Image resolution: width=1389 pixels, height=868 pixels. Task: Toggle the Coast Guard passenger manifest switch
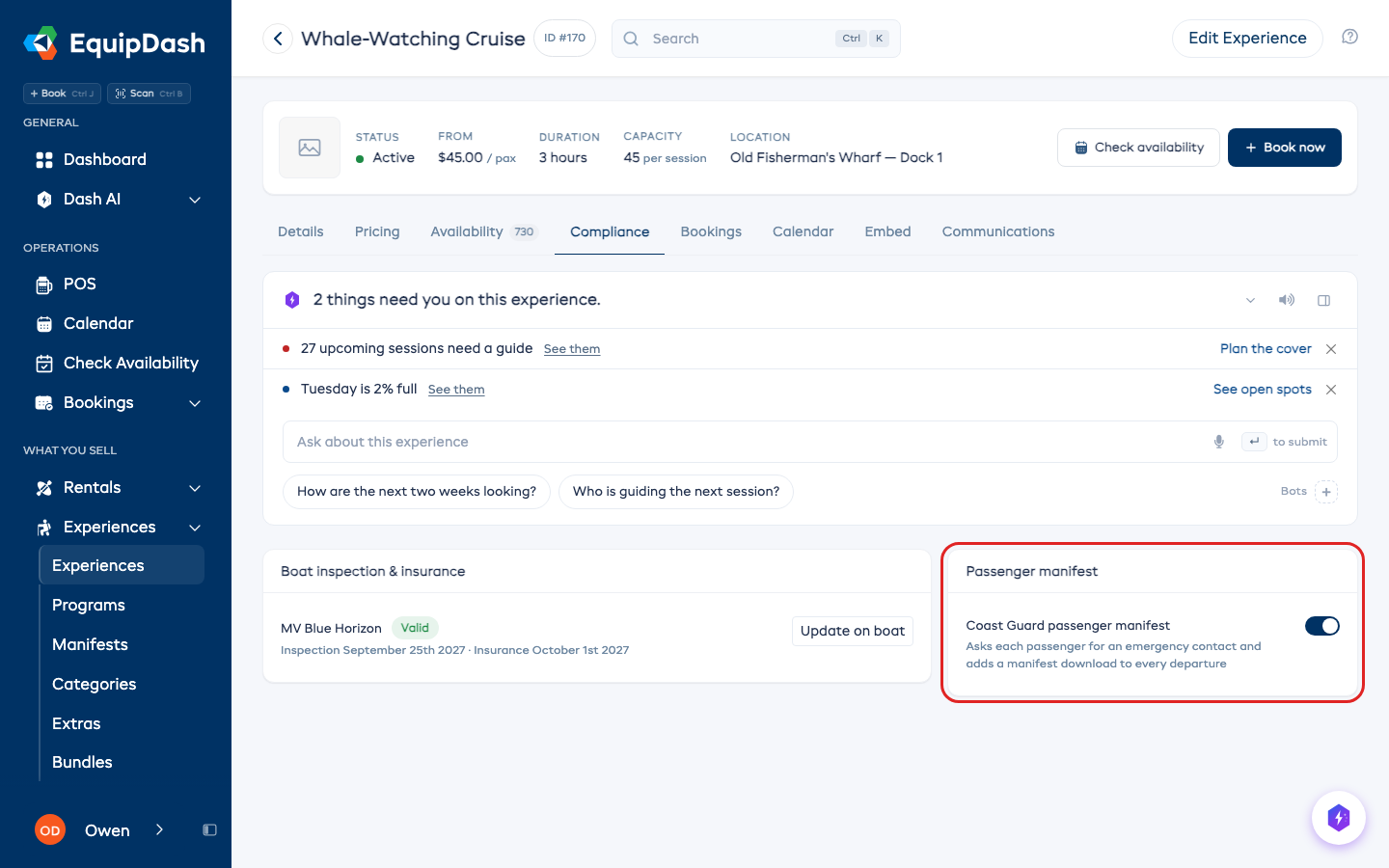point(1322,626)
